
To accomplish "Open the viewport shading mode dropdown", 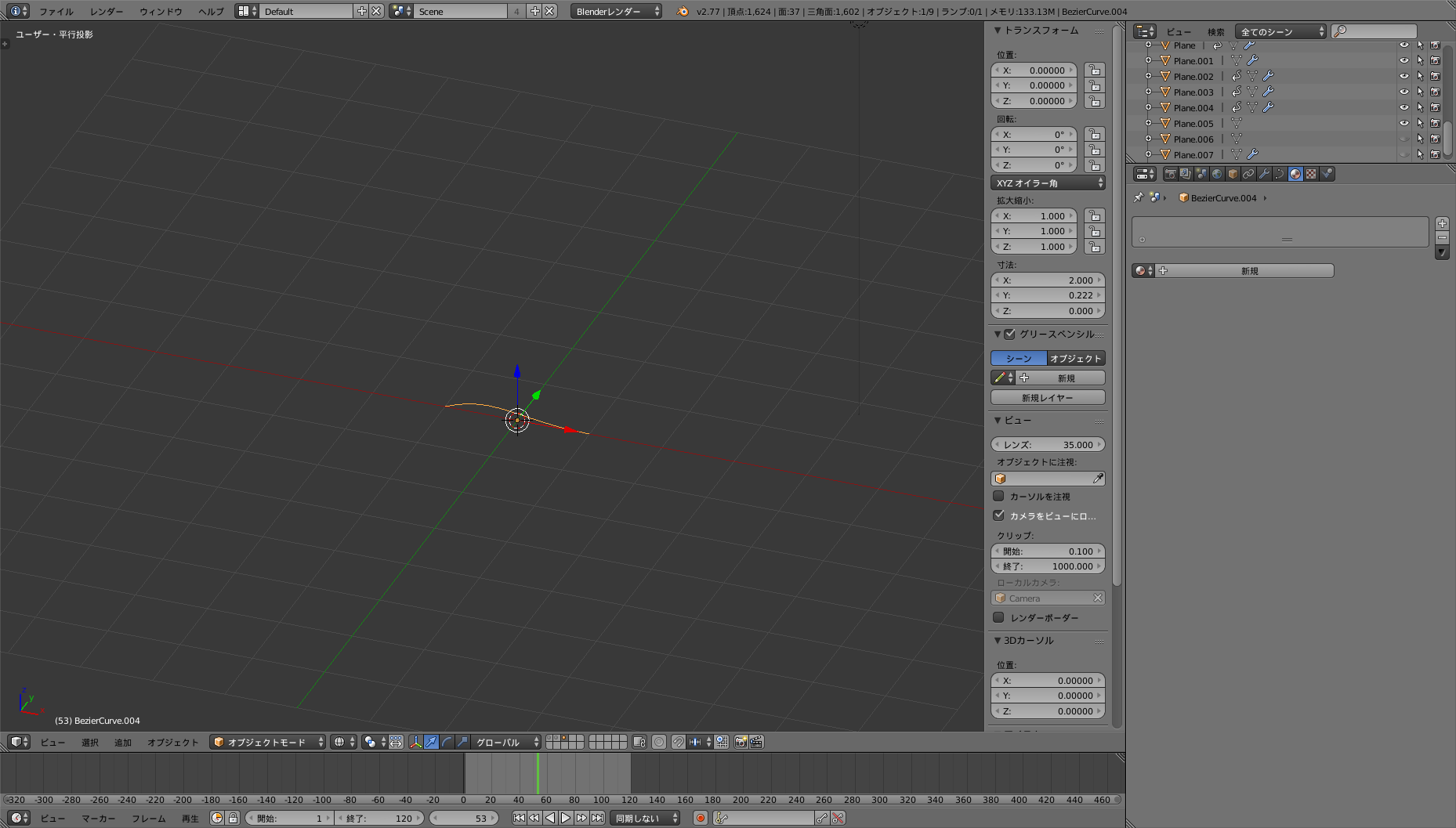I will click(343, 742).
